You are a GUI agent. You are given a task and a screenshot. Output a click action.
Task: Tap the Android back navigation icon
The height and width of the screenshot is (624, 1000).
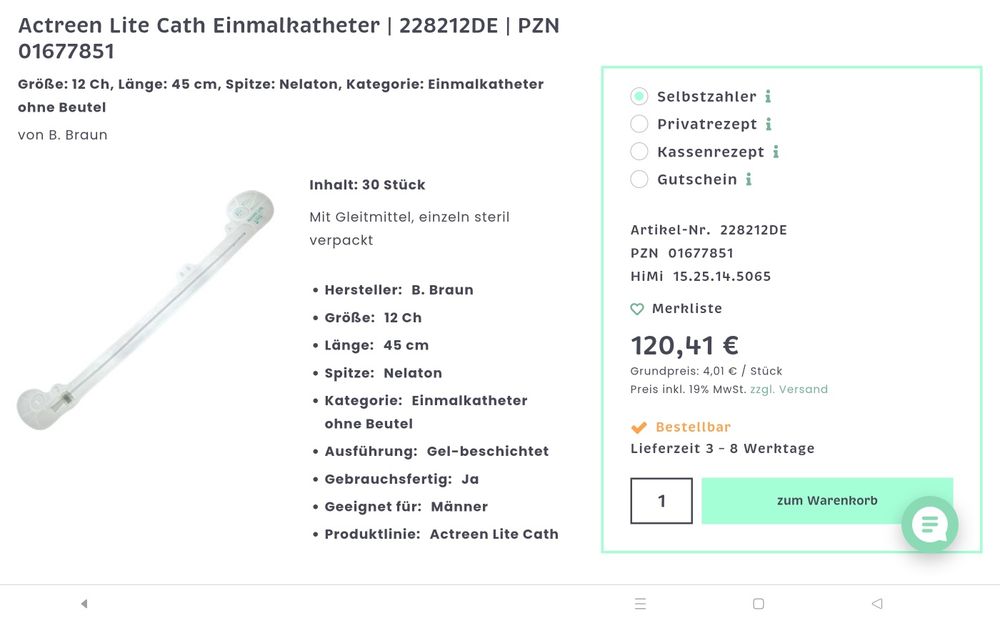tap(877, 604)
